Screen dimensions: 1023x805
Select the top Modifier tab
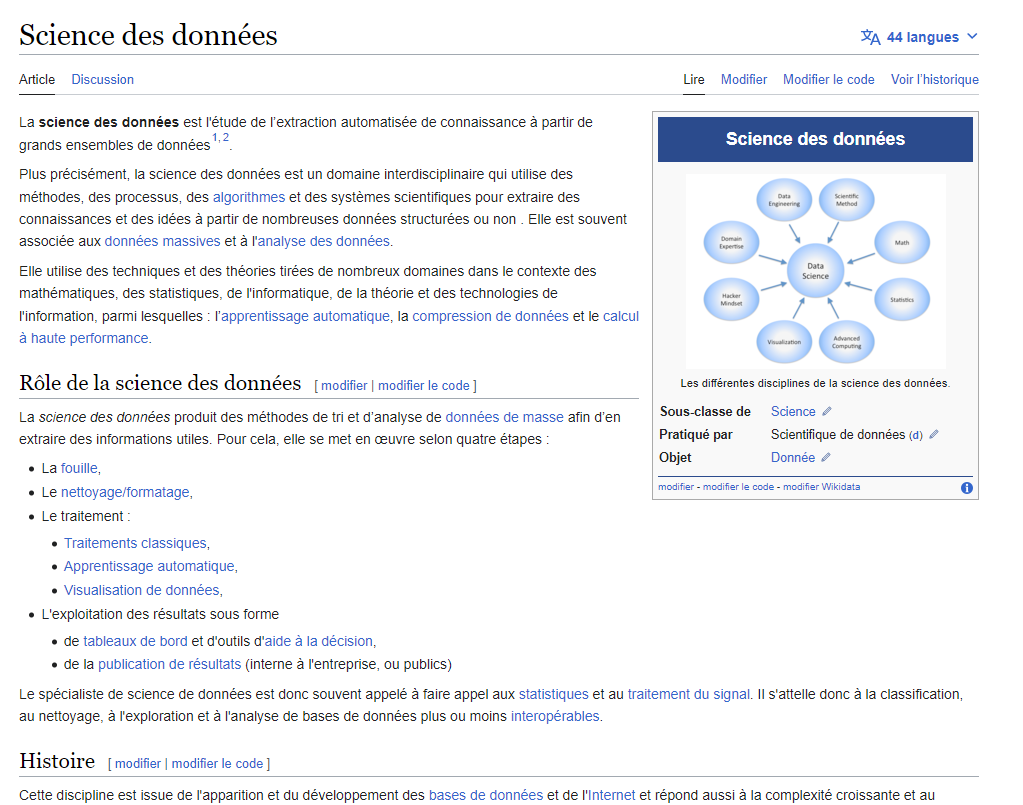[x=743, y=79]
